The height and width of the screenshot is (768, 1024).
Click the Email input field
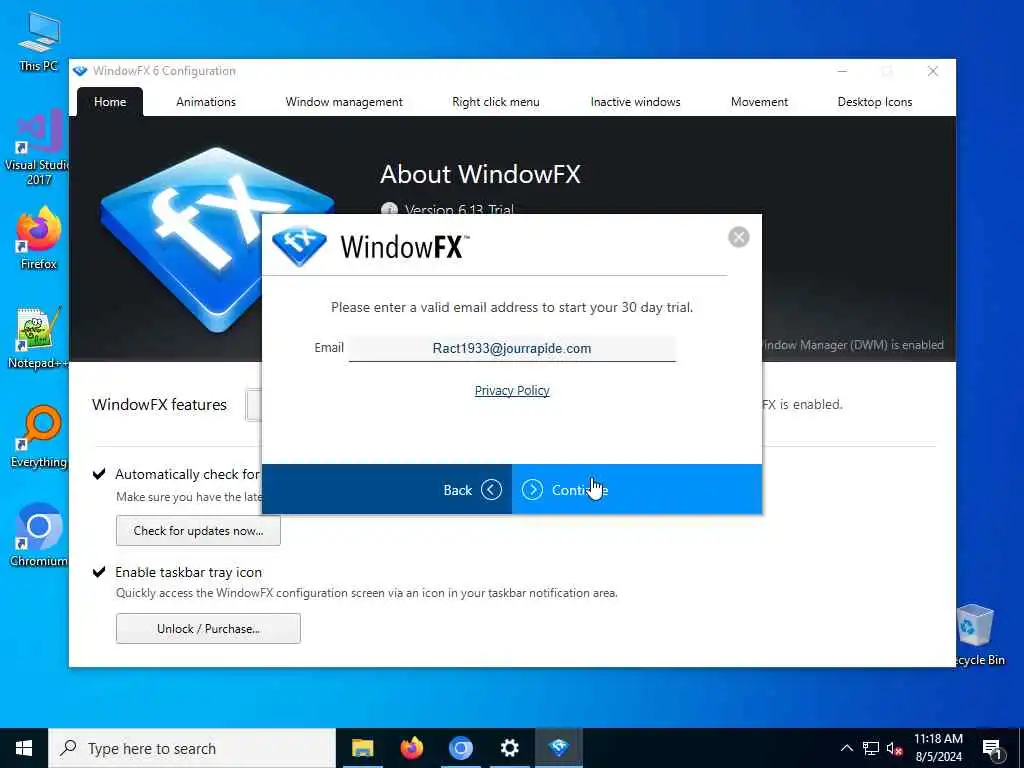point(512,348)
